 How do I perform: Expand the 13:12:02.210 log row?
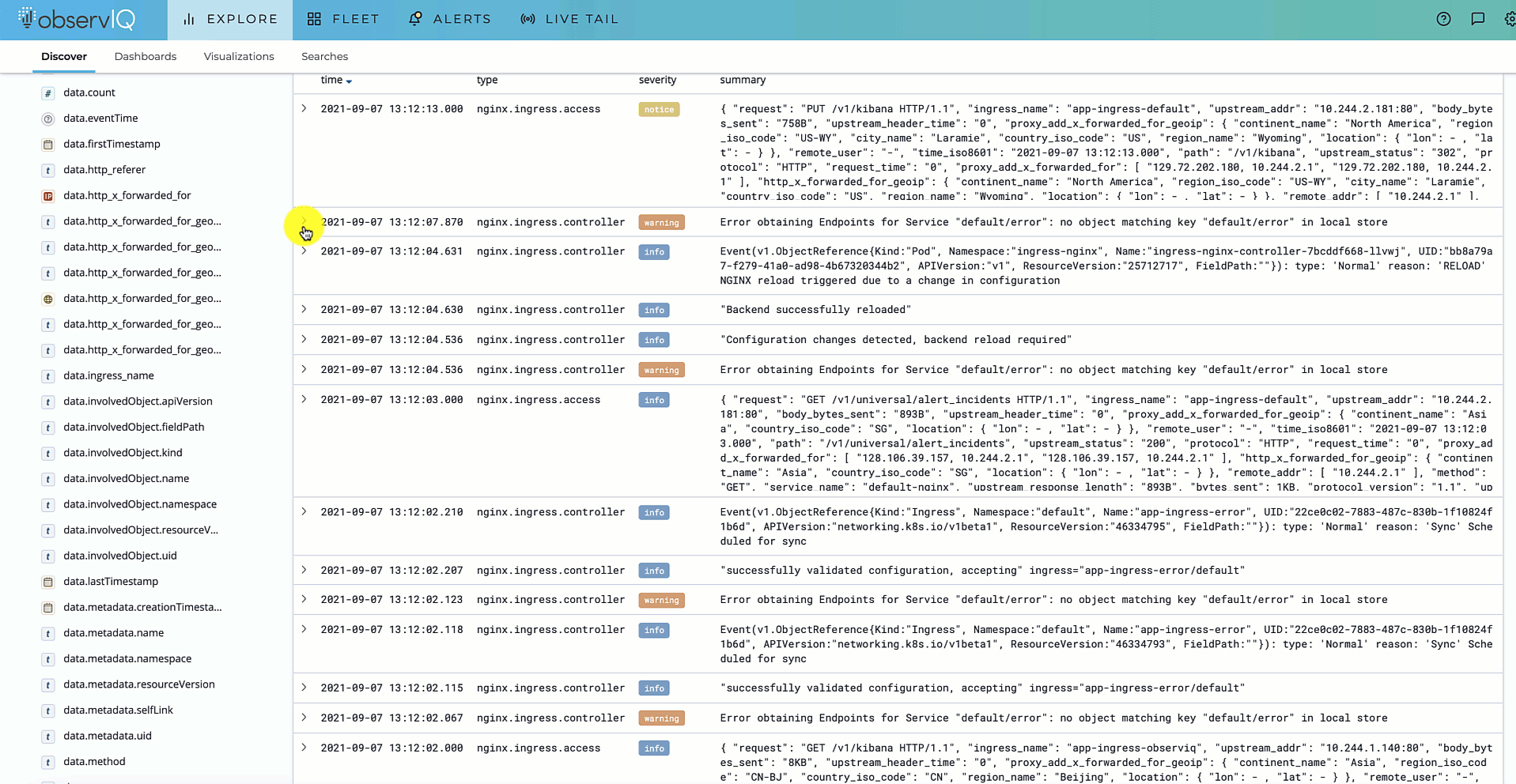pos(304,511)
